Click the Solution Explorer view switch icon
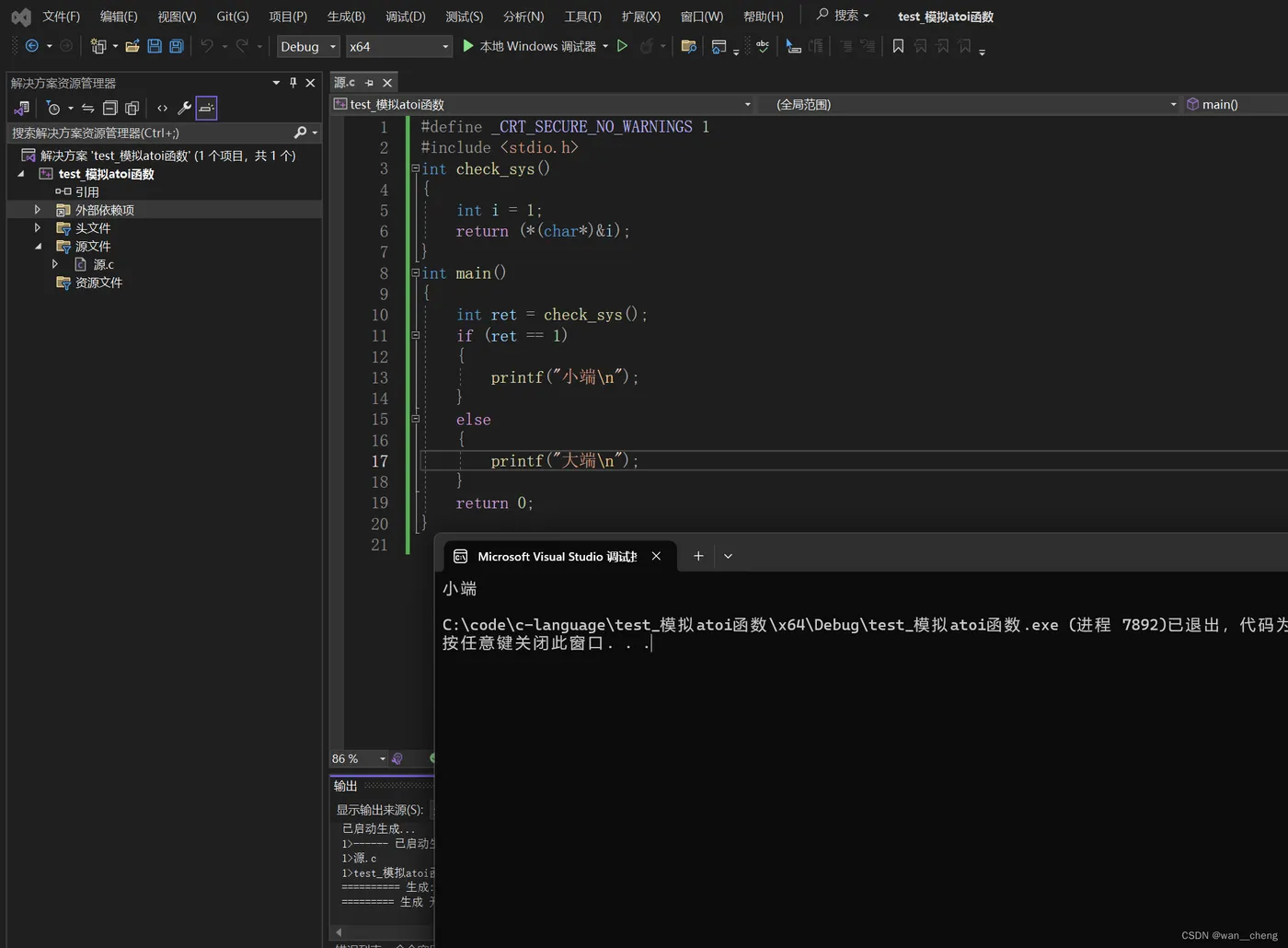 coord(22,108)
